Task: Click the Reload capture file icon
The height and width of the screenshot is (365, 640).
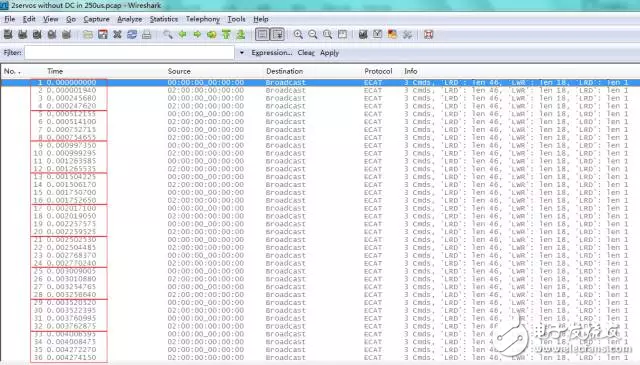Action: click(132, 35)
